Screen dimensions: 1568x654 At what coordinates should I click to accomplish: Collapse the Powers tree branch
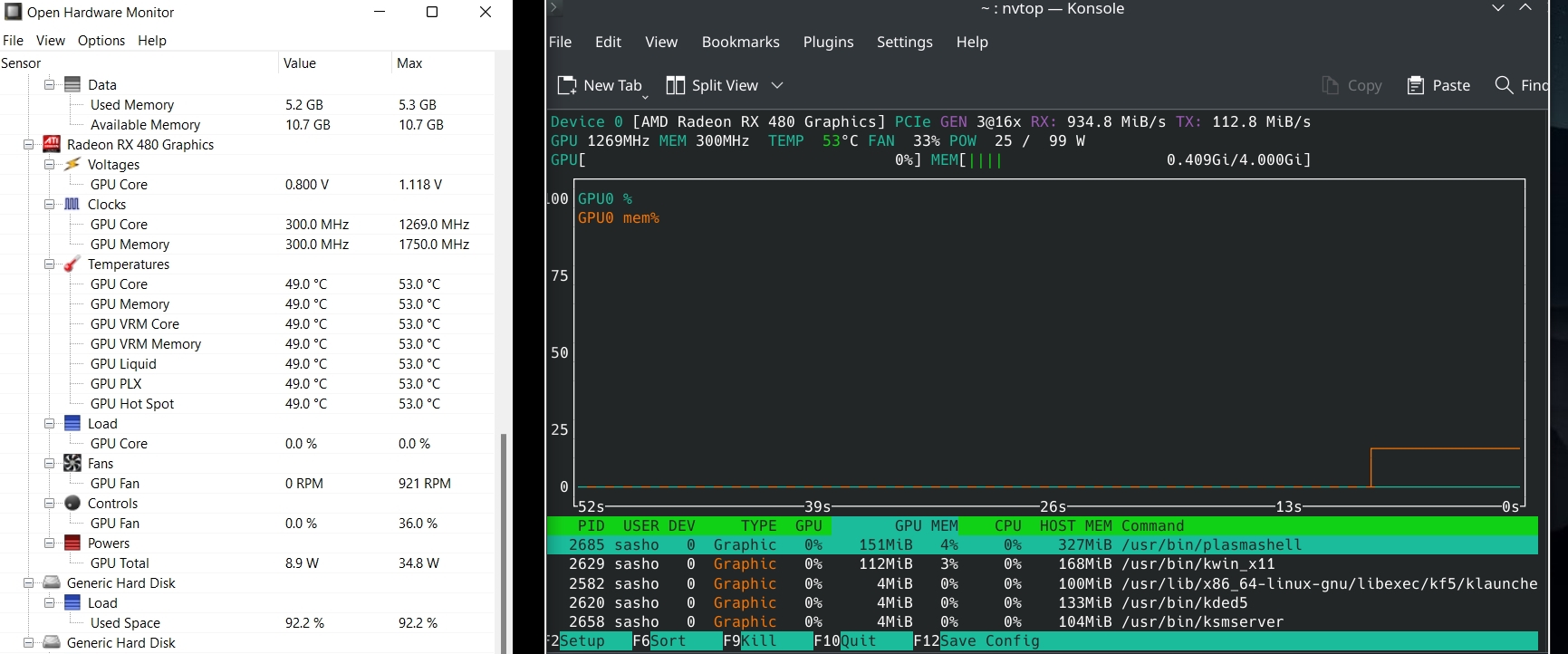pyautogui.click(x=50, y=543)
